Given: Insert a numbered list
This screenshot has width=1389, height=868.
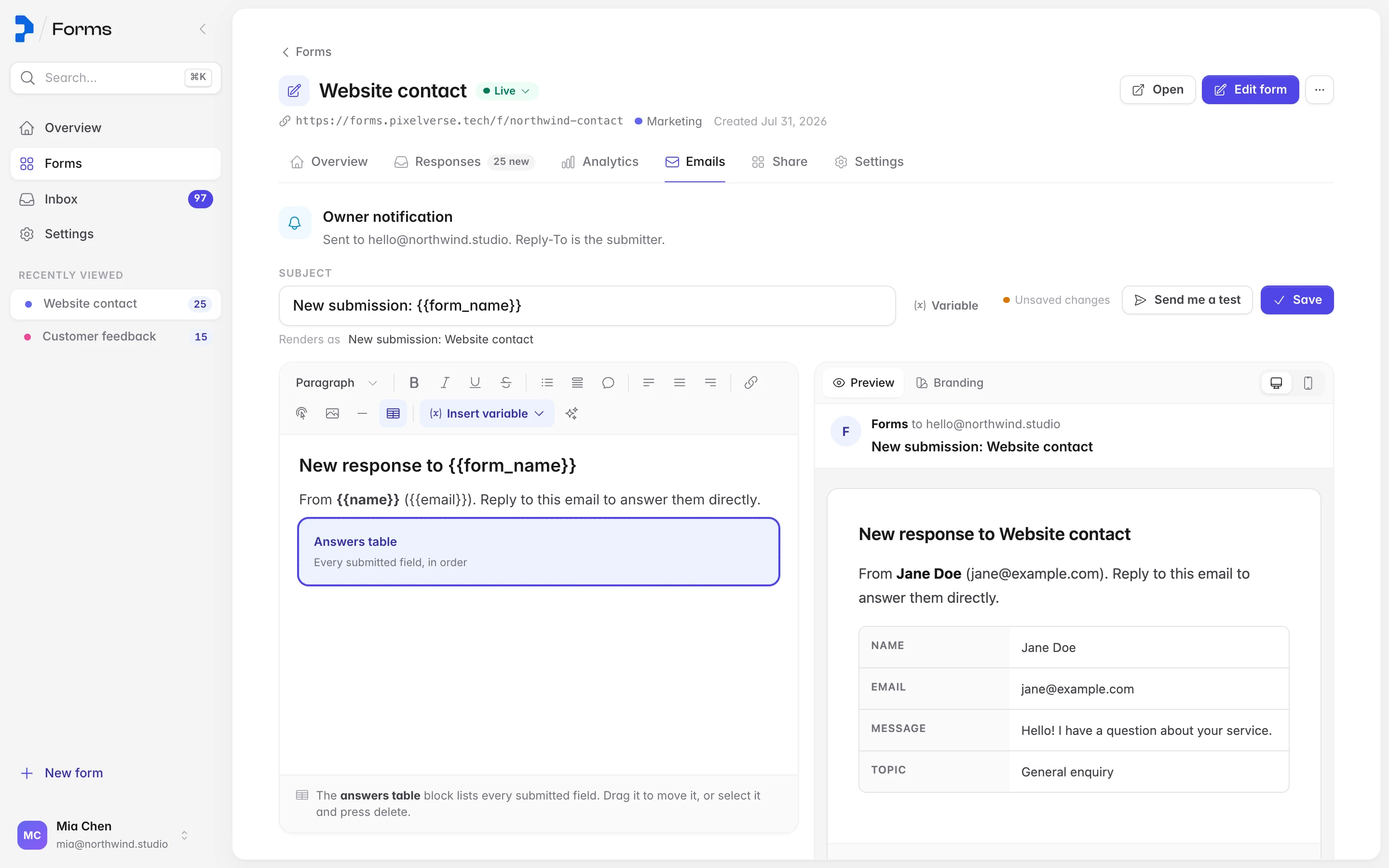Looking at the screenshot, I should [x=577, y=382].
